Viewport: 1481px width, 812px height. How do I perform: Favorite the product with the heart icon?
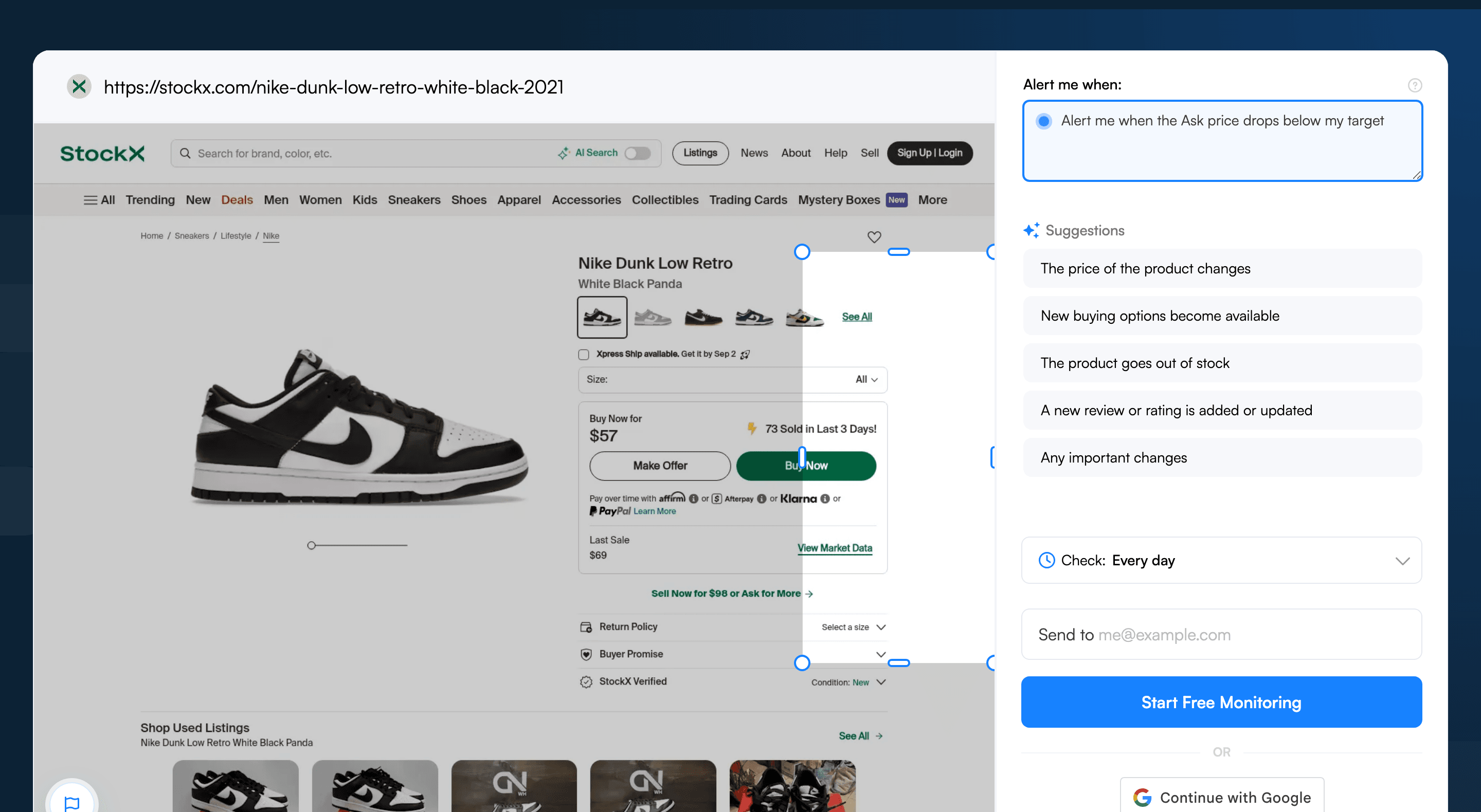[x=874, y=237]
